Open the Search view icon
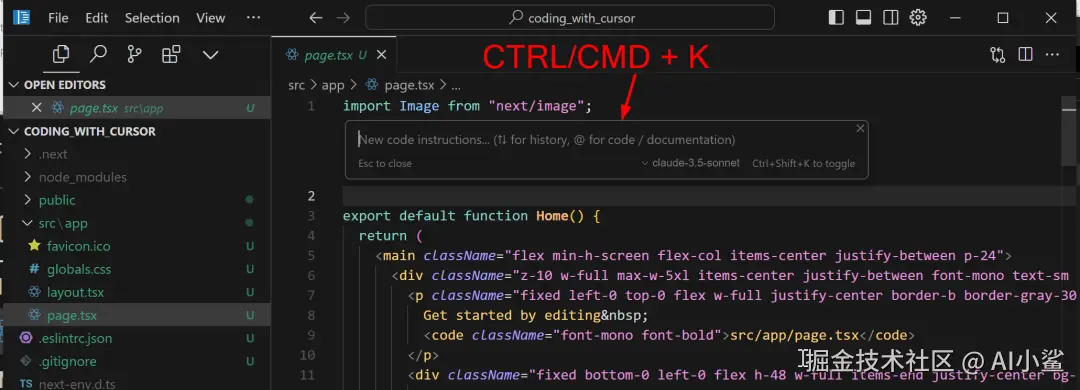Image resolution: width=1080 pixels, height=390 pixels. (x=98, y=54)
